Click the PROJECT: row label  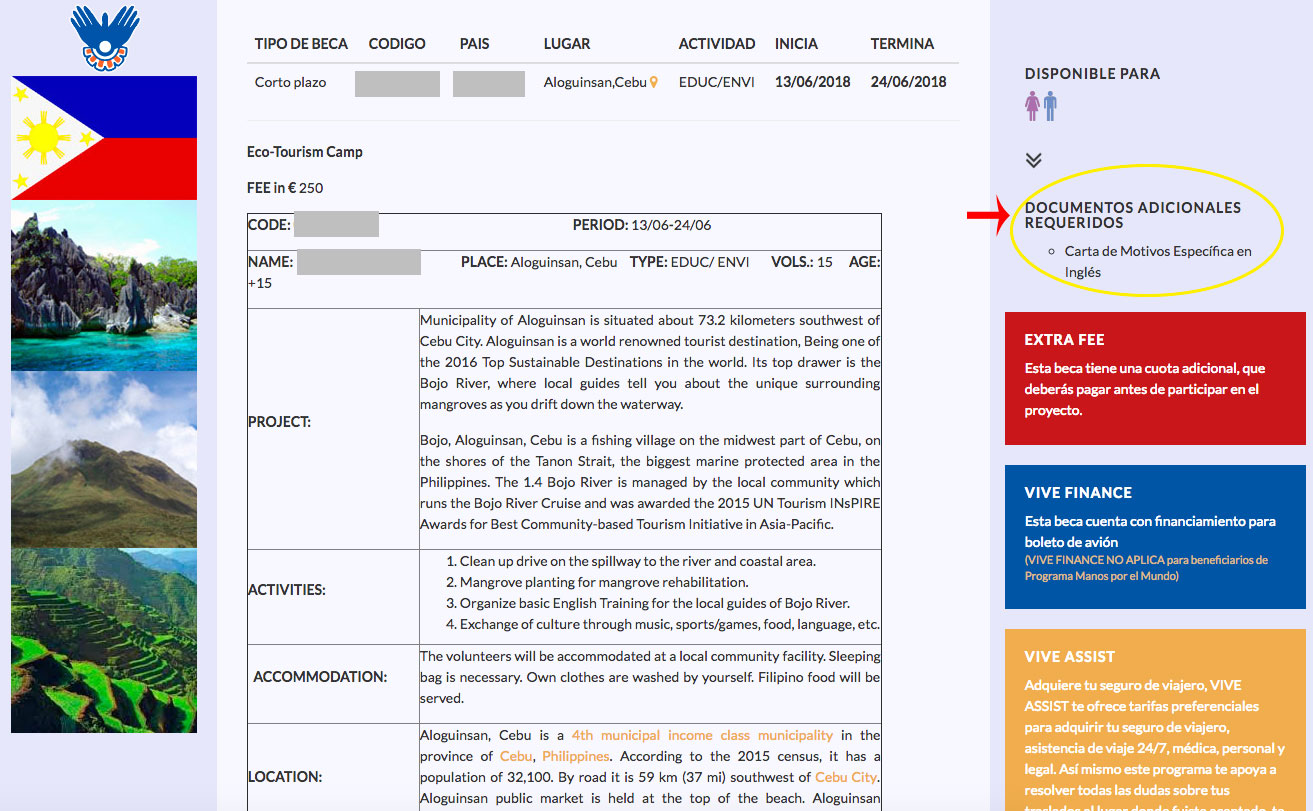pos(279,422)
